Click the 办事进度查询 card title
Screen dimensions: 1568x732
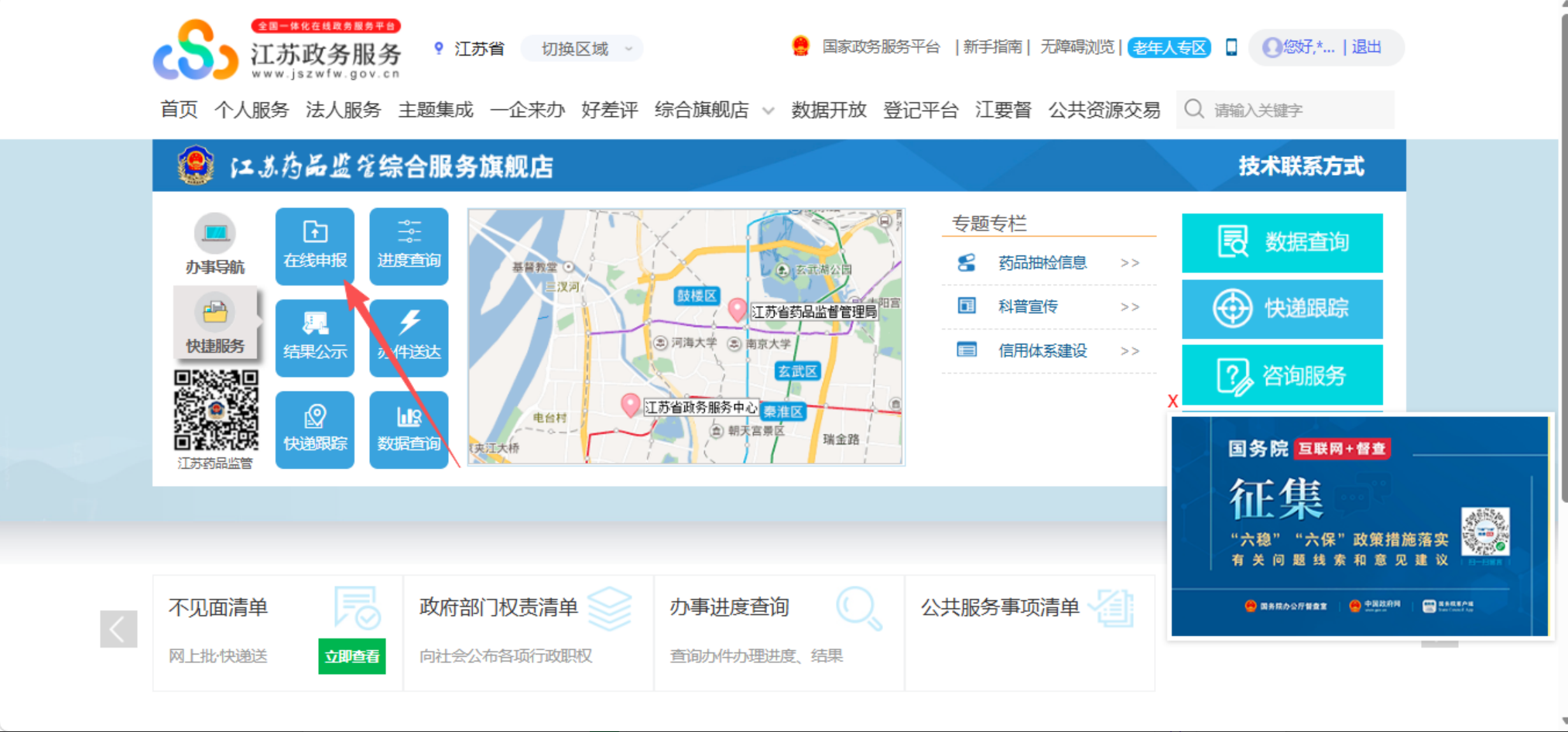(x=729, y=607)
